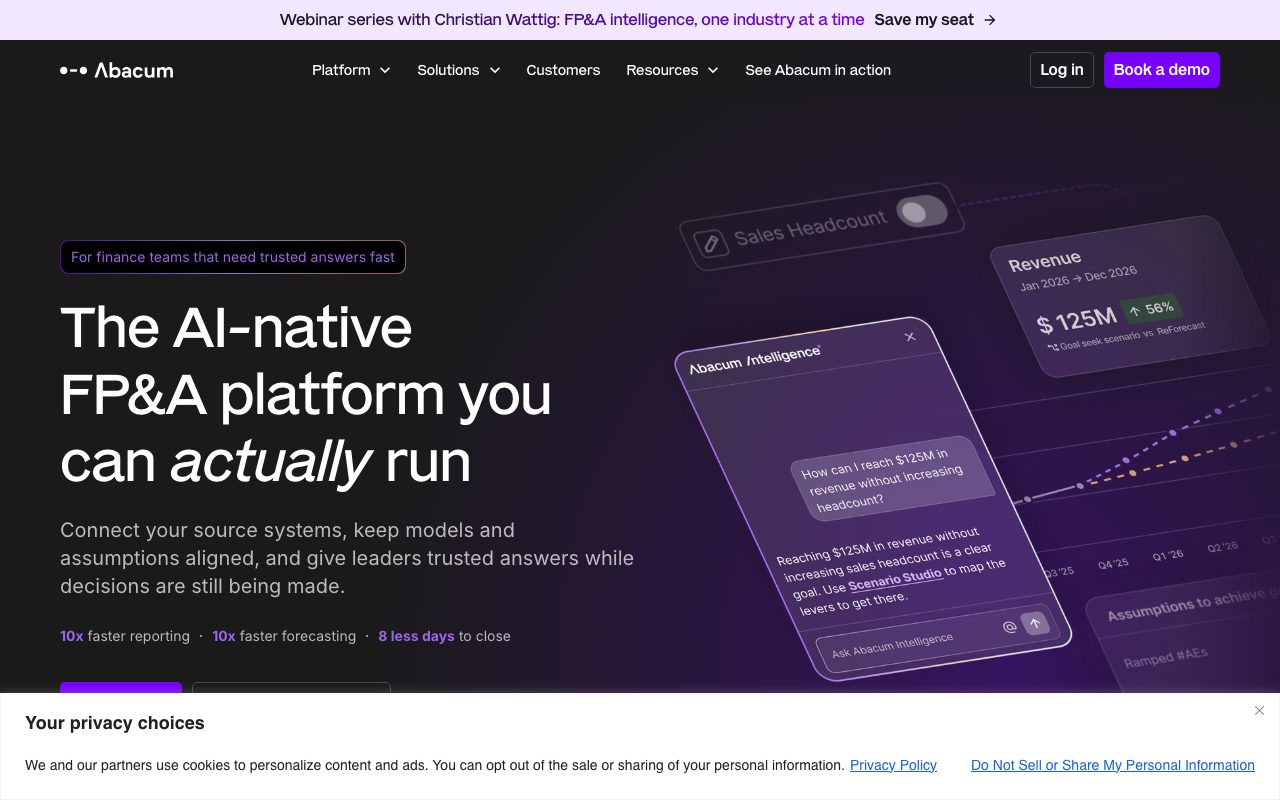Expand the Resources menu chevron
1280x800 pixels.
coord(713,70)
